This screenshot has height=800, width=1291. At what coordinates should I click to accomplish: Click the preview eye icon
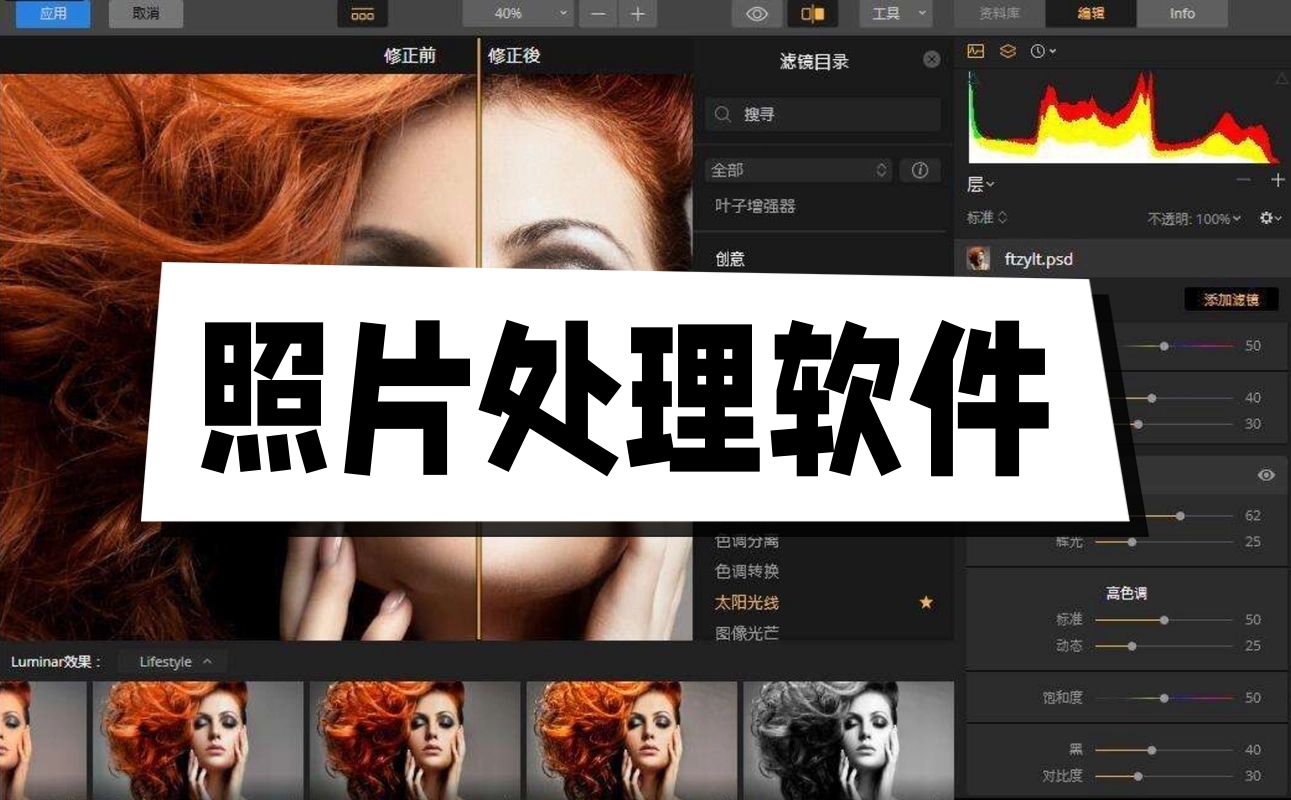click(756, 13)
